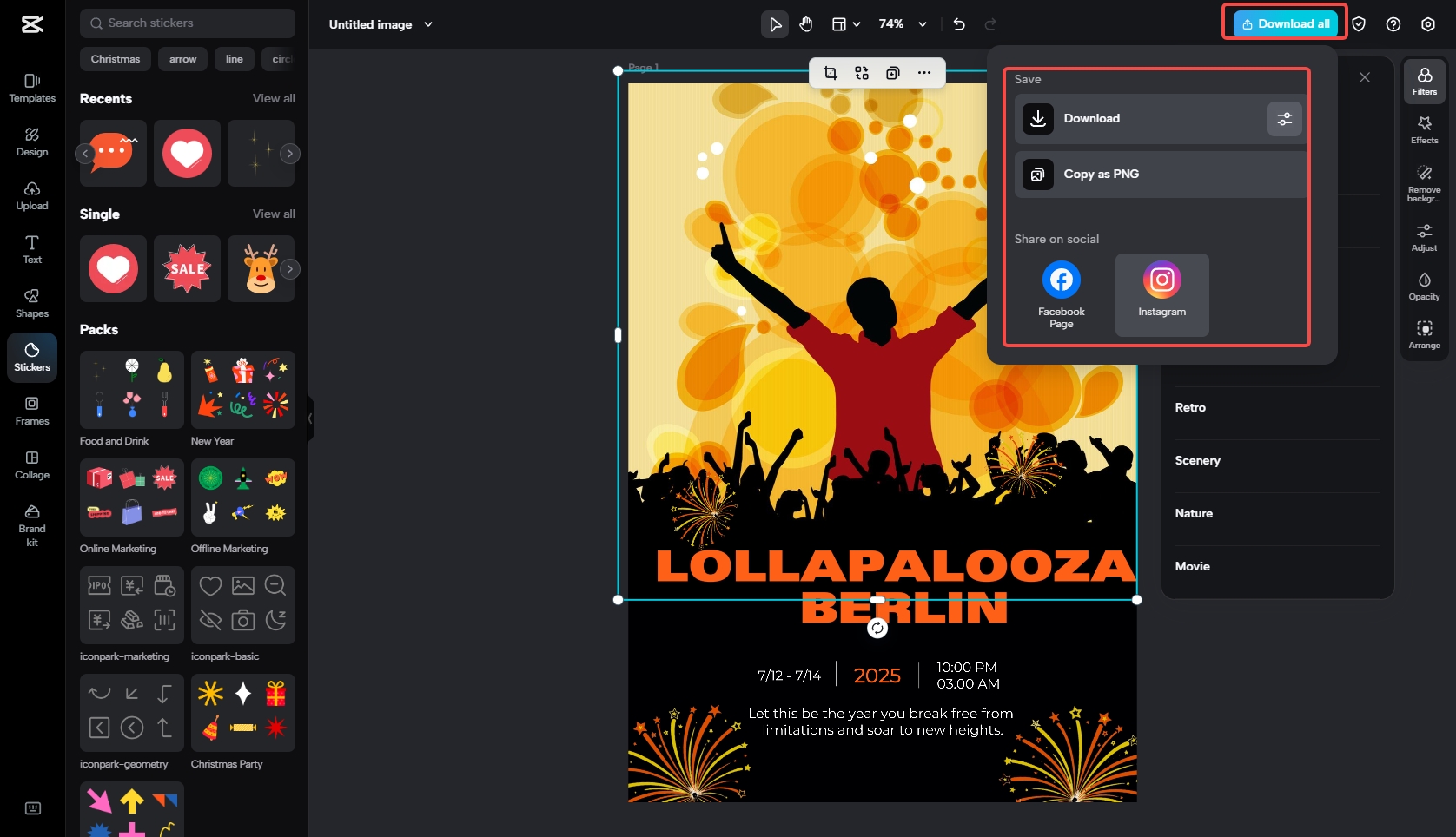The width and height of the screenshot is (1456, 837).
Task: Expand the 74% zoom level dropdown
Action: 923,24
